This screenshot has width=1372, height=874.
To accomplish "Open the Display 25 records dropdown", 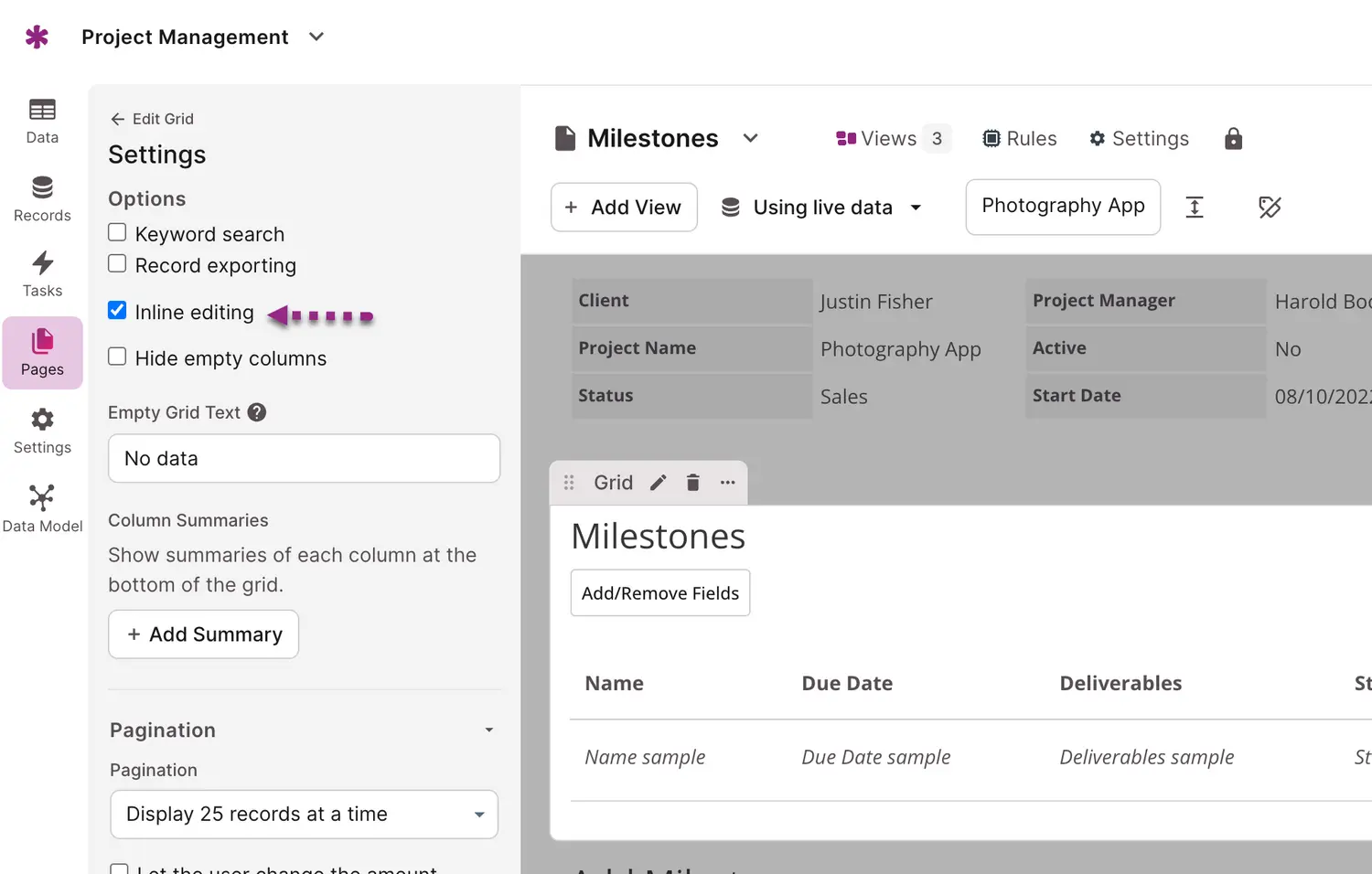I will click(304, 814).
